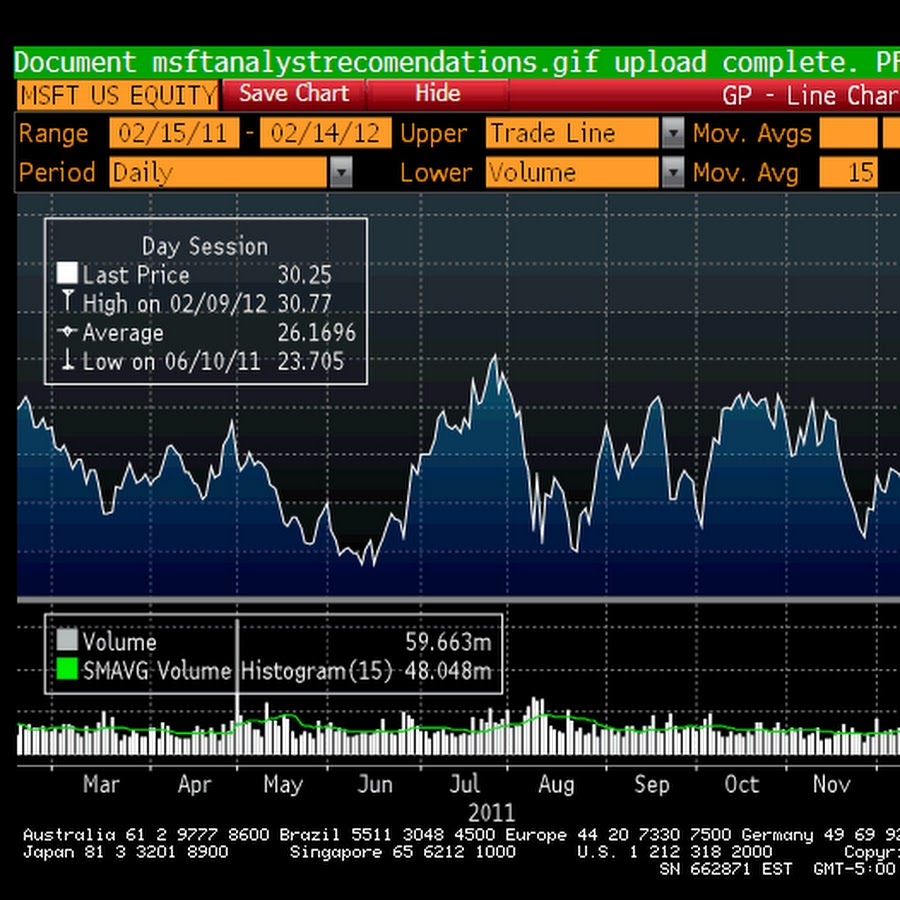The width and height of the screenshot is (900, 900).
Task: Click the Aug label on time axis
Action: pyautogui.click(x=556, y=785)
